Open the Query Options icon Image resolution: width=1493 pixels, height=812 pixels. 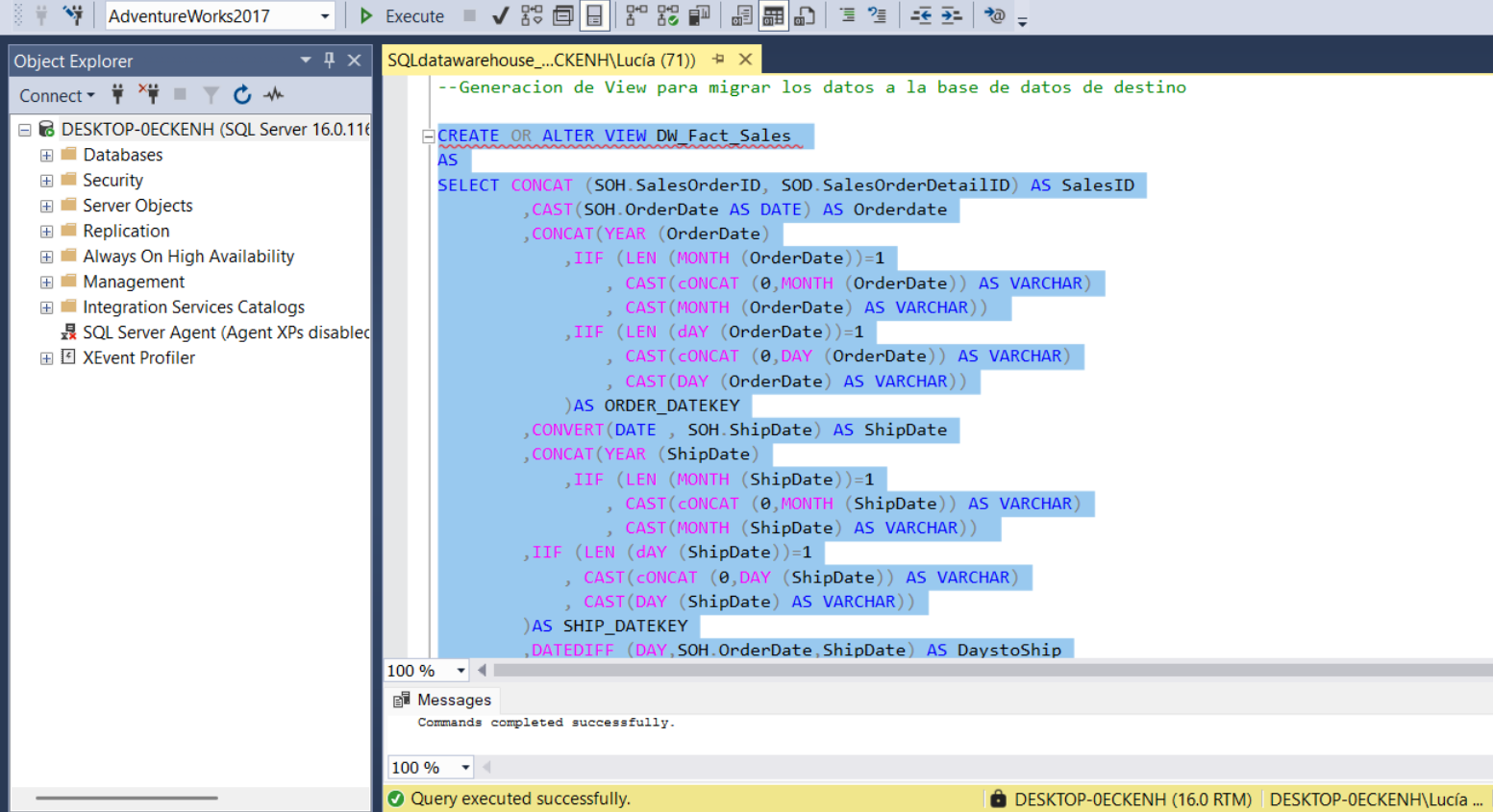pyautogui.click(x=563, y=15)
